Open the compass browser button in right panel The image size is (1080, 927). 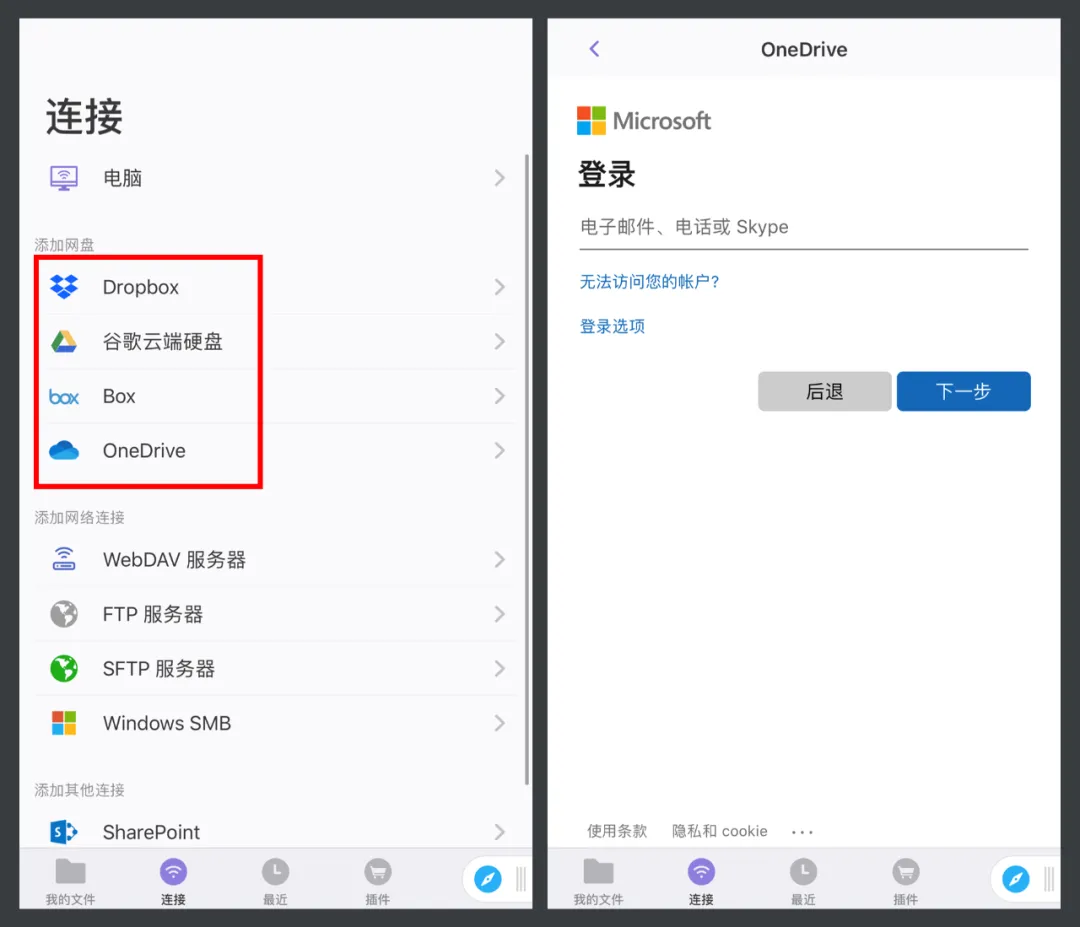tap(1016, 879)
